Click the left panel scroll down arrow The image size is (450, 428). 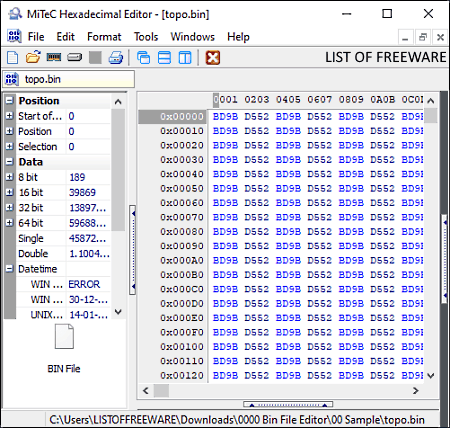[118, 312]
